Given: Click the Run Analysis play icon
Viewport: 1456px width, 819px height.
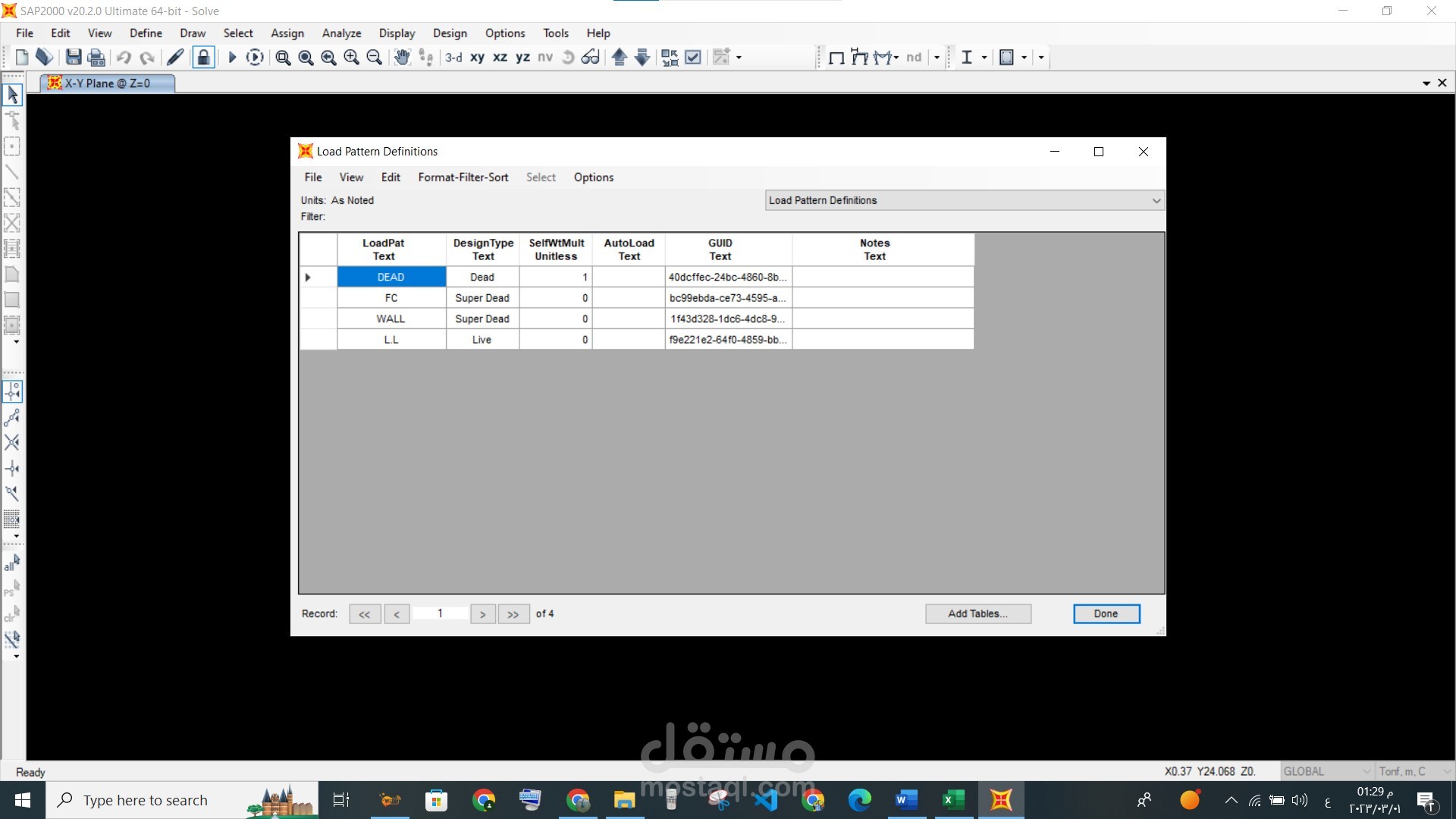Looking at the screenshot, I should click(x=232, y=58).
